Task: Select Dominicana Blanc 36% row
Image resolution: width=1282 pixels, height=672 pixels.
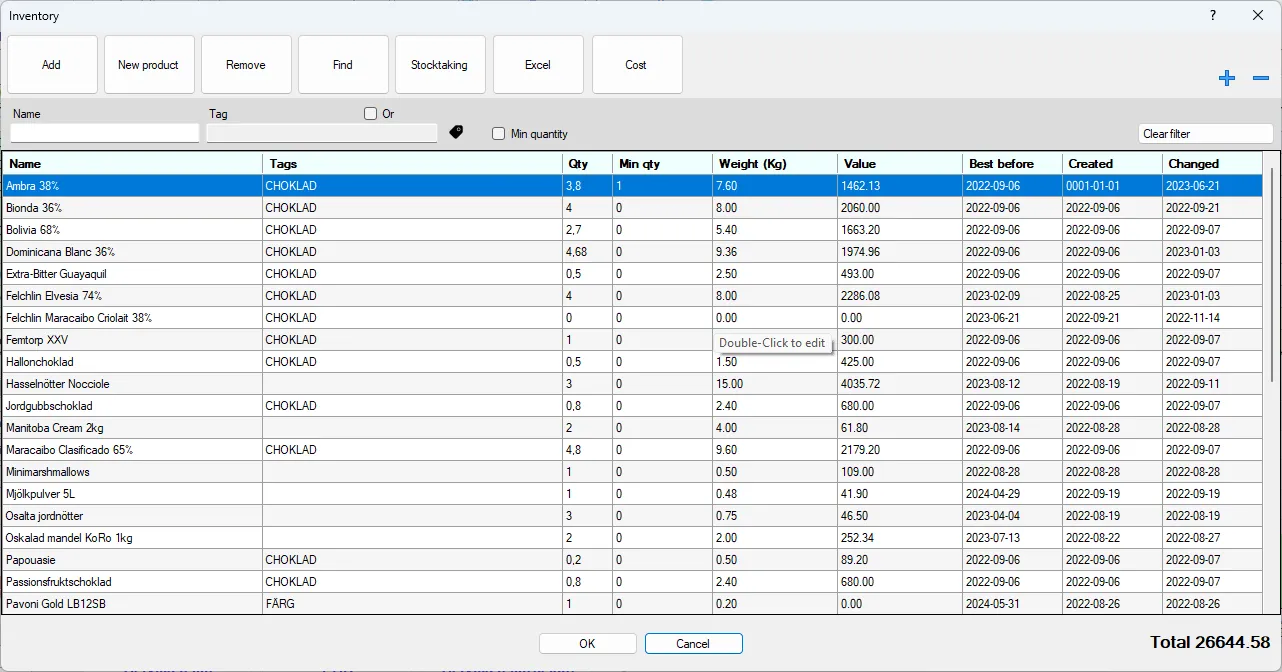Action: (x=634, y=252)
